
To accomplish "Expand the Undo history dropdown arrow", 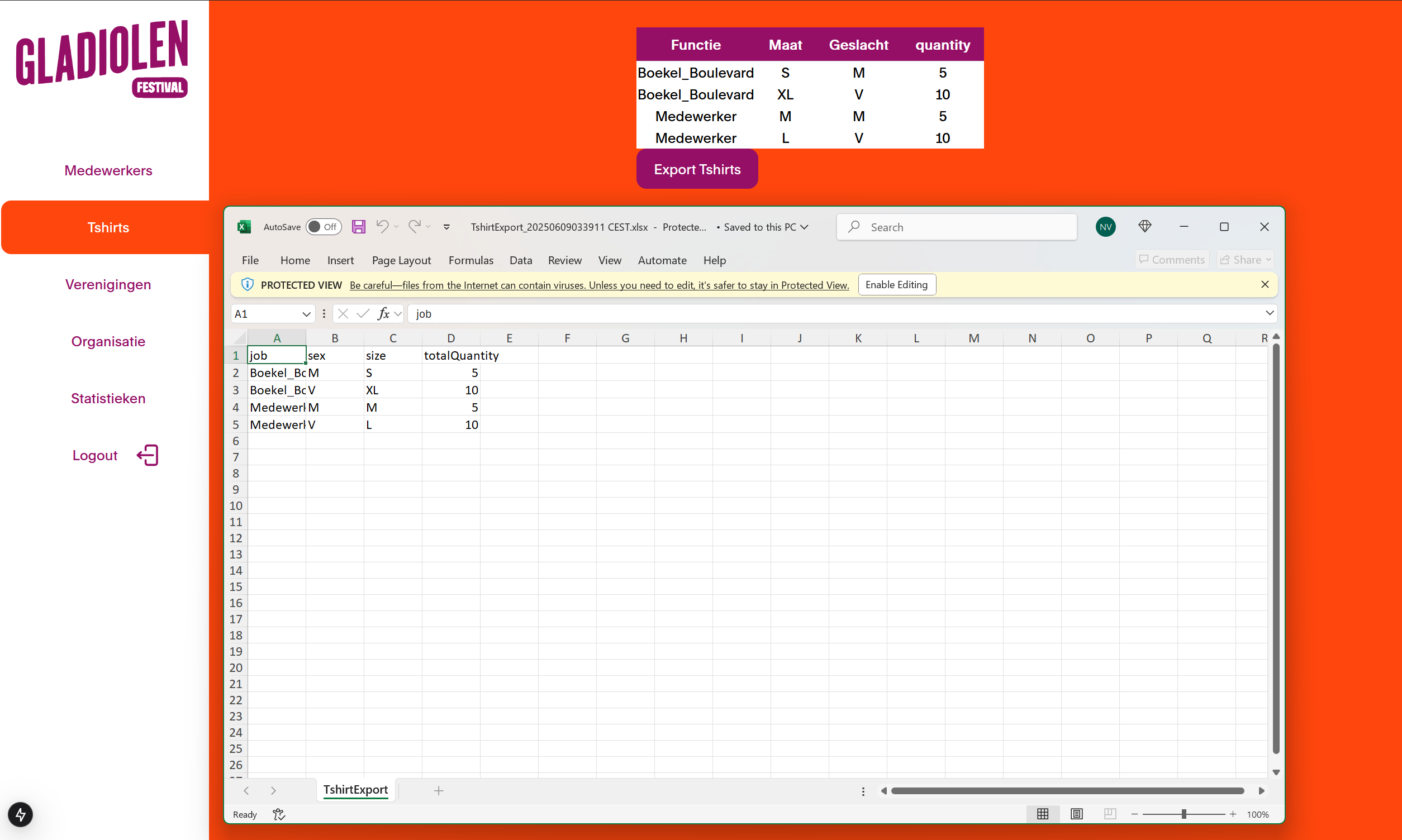I will [x=396, y=226].
